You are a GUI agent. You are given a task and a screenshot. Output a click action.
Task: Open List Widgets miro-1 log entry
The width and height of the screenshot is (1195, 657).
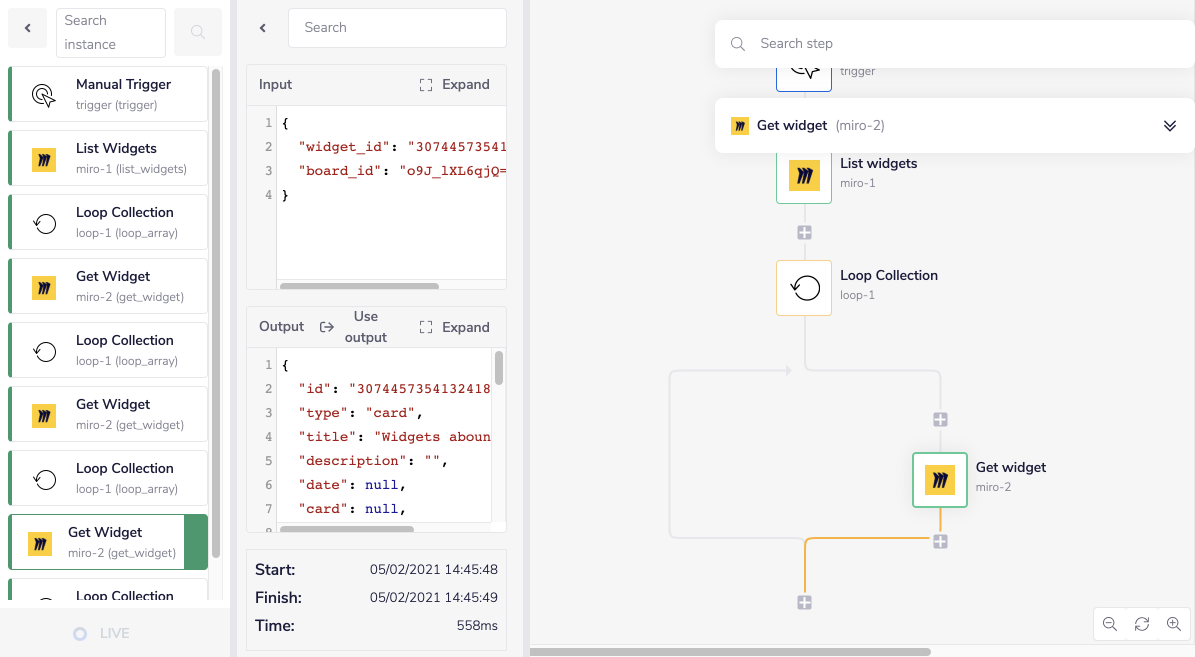tap(108, 158)
